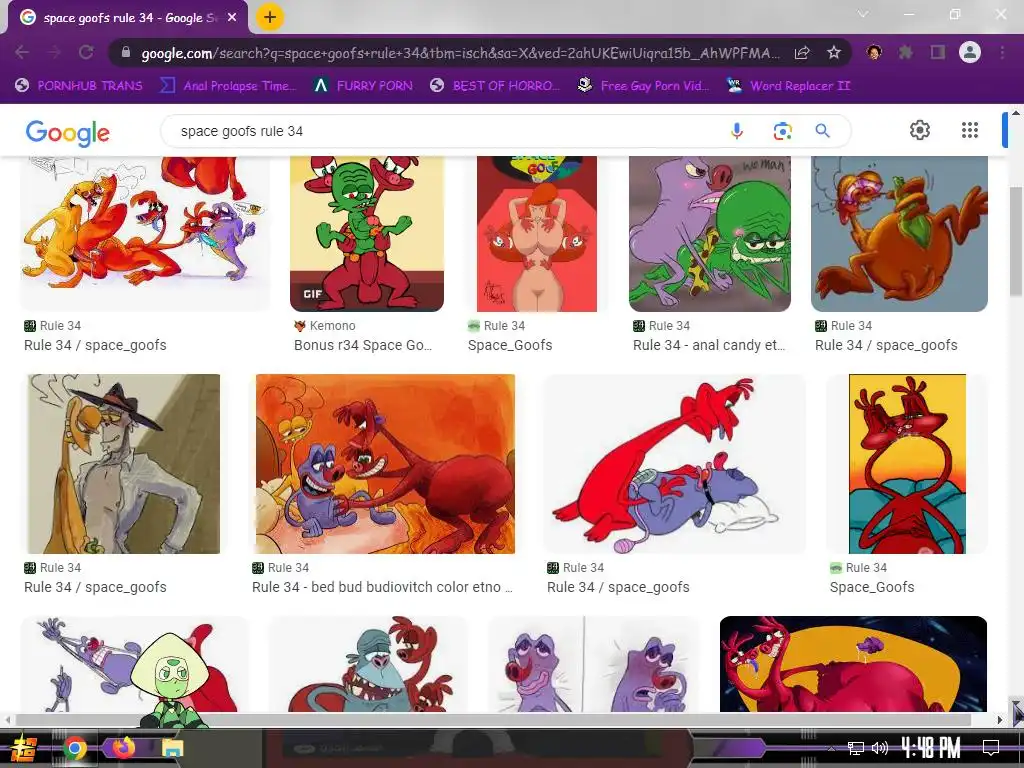Image resolution: width=1024 pixels, height=768 pixels.
Task: Click the Google logo
Action: point(68,133)
